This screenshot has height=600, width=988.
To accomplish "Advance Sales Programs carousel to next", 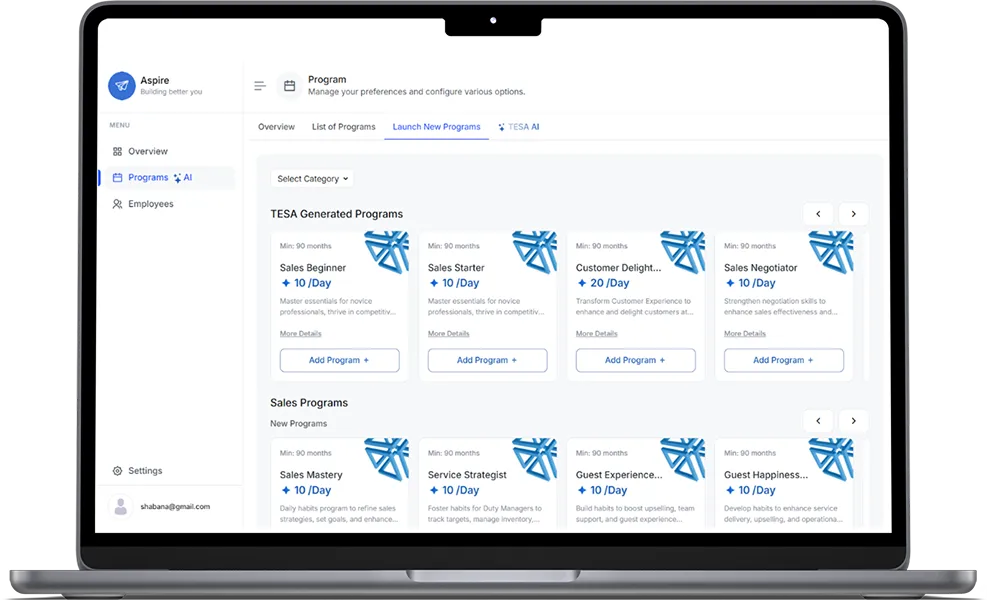I will (x=853, y=421).
